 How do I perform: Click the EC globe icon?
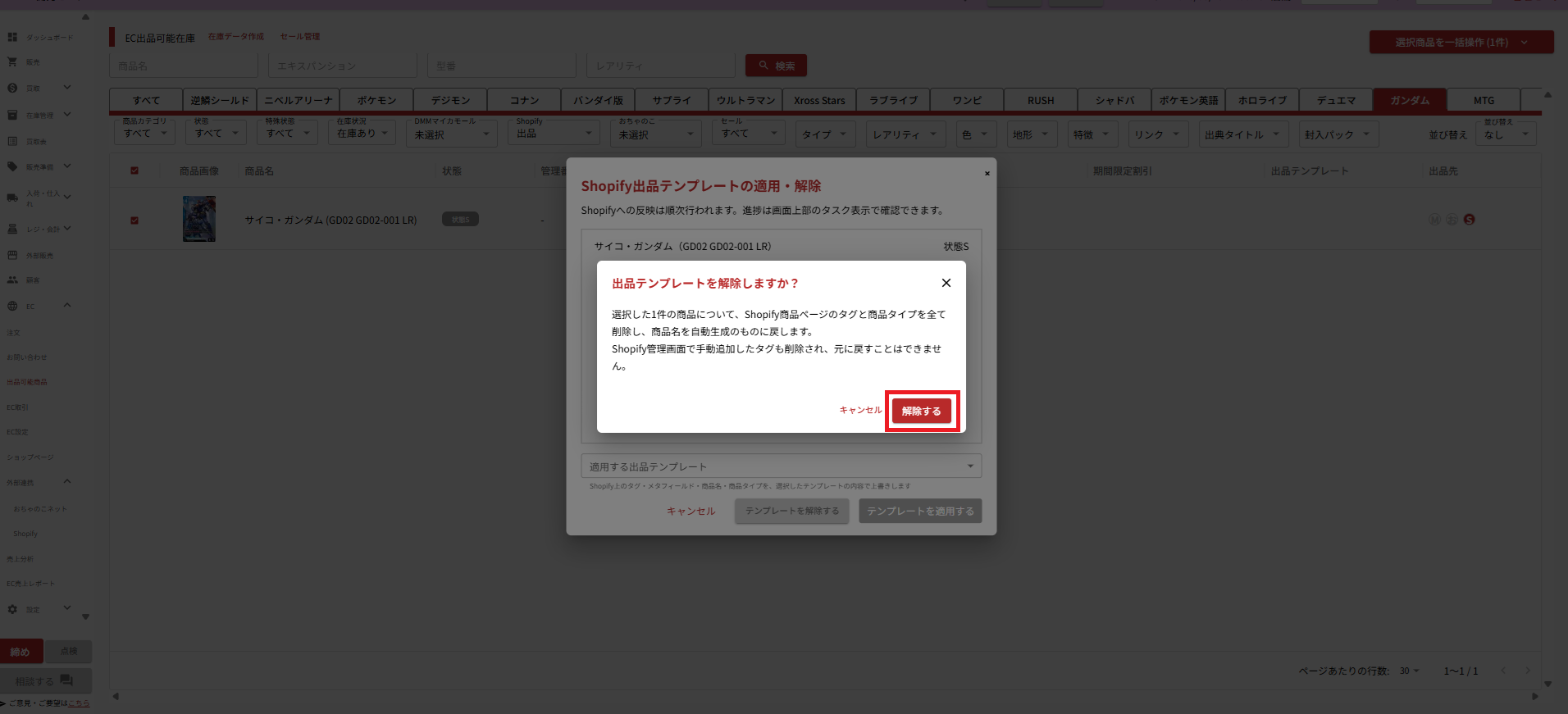12,306
